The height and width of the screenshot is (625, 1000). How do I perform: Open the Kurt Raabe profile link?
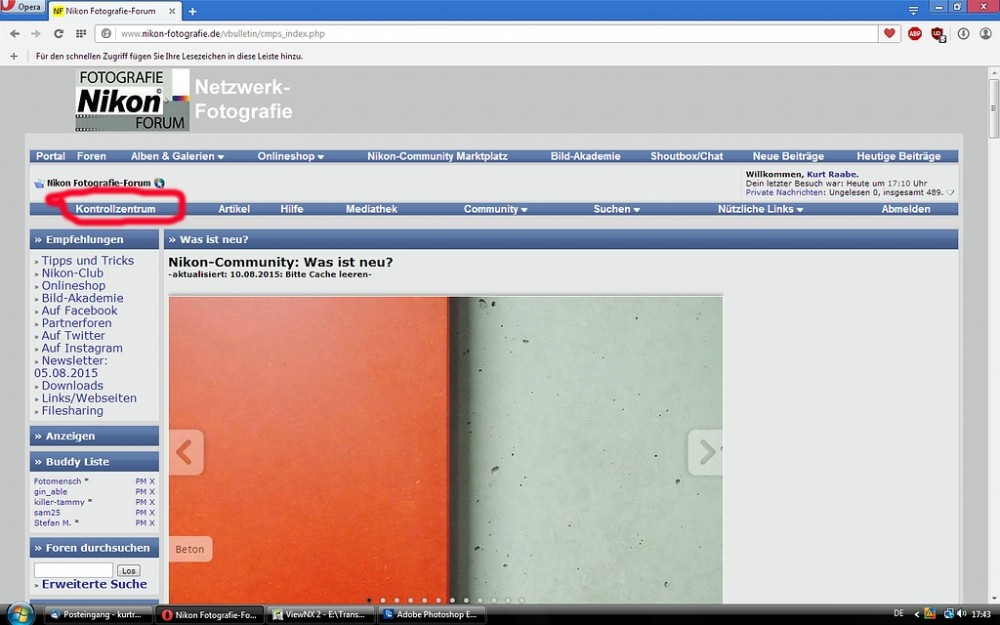[832, 174]
